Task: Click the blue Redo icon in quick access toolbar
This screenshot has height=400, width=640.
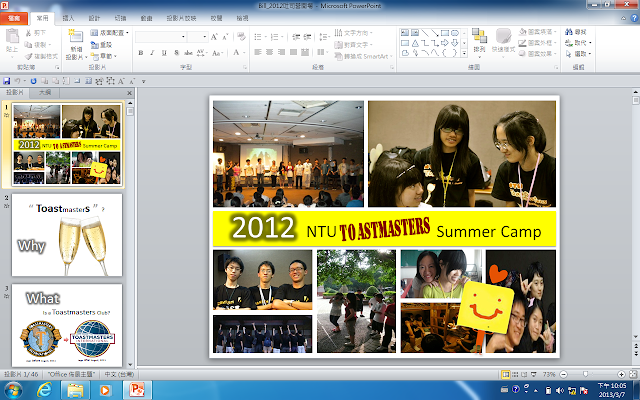Action: [x=33, y=81]
